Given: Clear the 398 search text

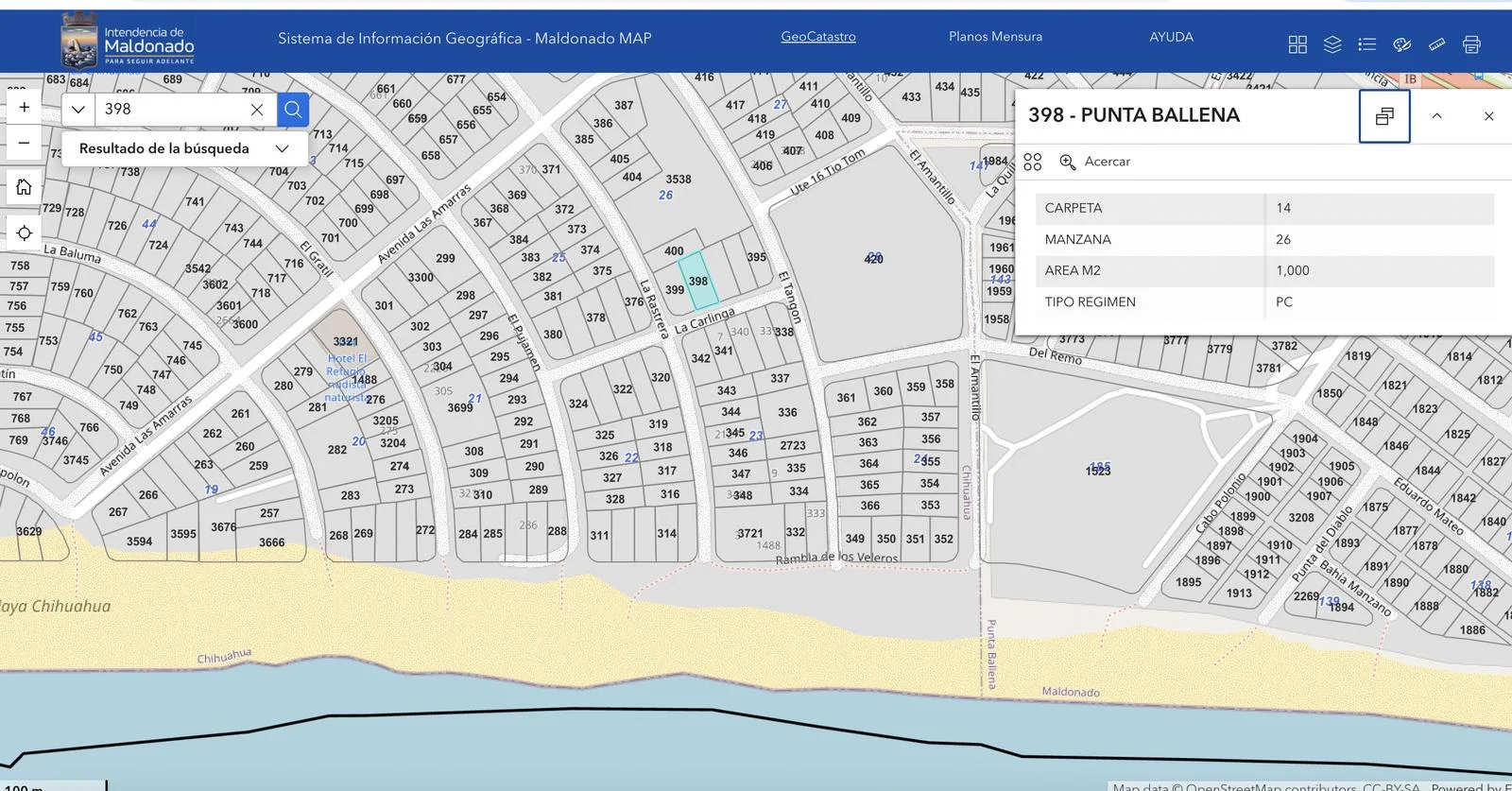Looking at the screenshot, I should [257, 110].
